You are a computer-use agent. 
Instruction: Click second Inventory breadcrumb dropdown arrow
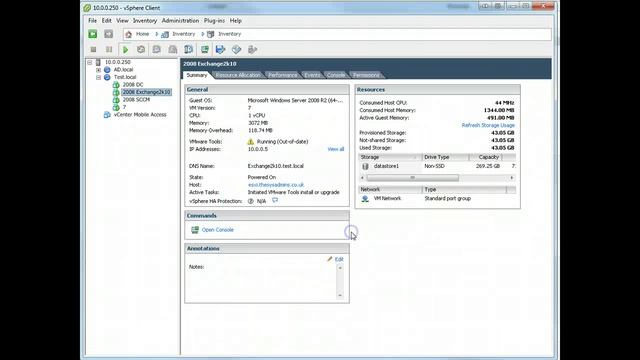(202, 34)
